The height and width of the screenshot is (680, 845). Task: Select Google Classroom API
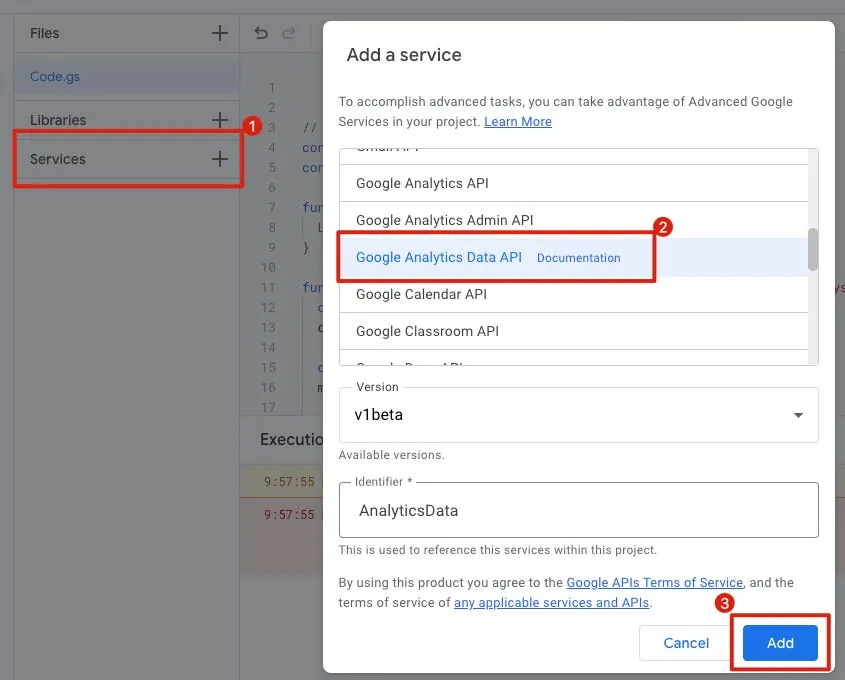pyautogui.click(x=427, y=331)
